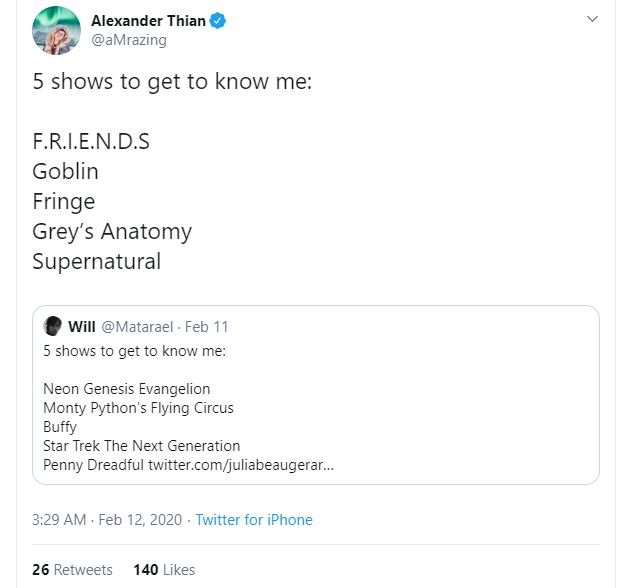Open the Alexander Thian display name link
This screenshot has height=588, width=626.
[148, 21]
